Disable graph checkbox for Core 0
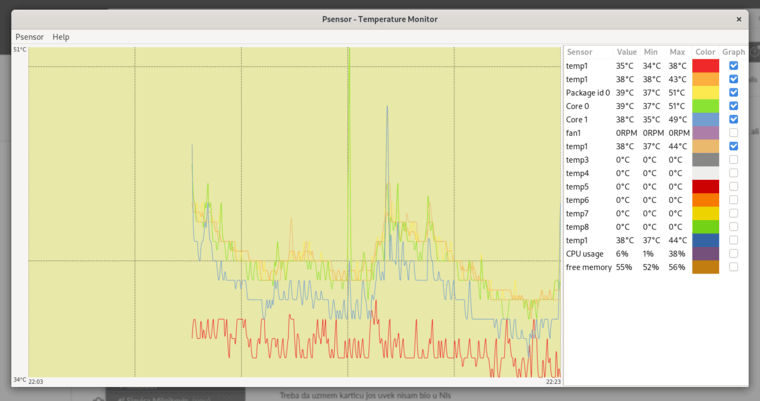Screen dimensions: 760x401 pyautogui.click(x=733, y=106)
